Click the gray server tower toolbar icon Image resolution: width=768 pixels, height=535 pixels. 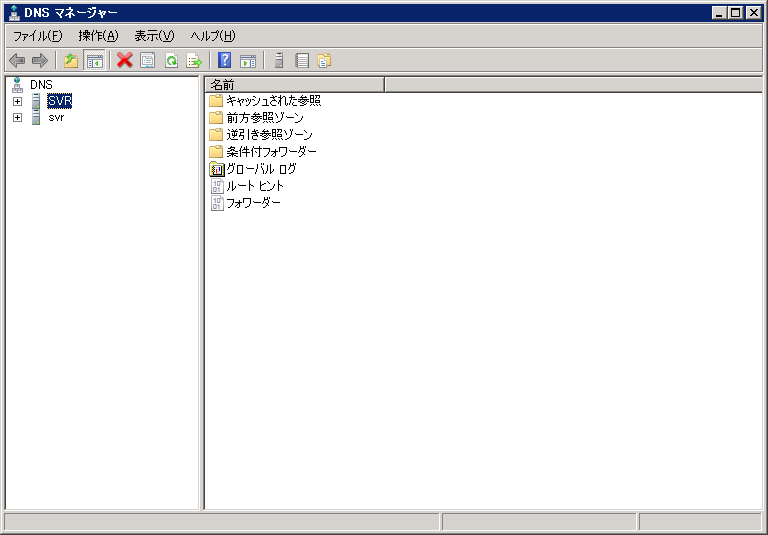coord(279,61)
